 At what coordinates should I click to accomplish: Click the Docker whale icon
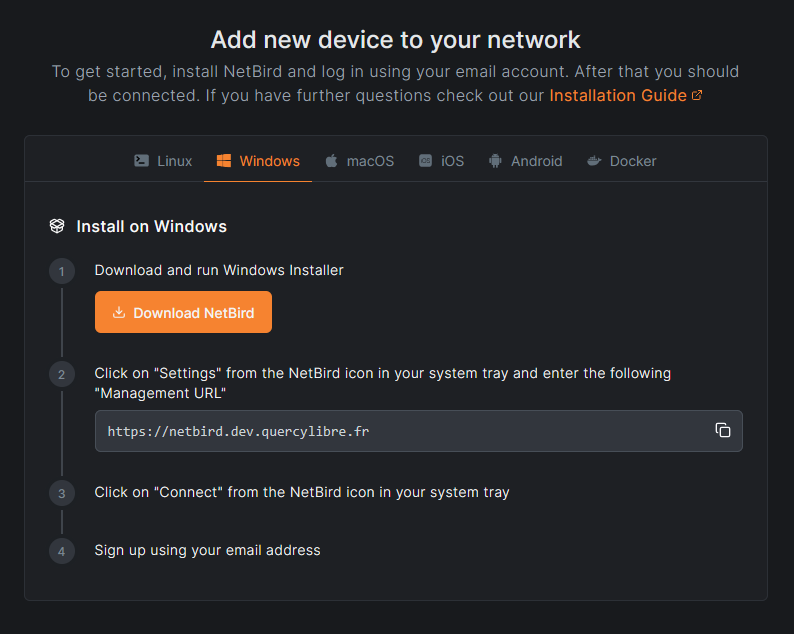pos(594,161)
